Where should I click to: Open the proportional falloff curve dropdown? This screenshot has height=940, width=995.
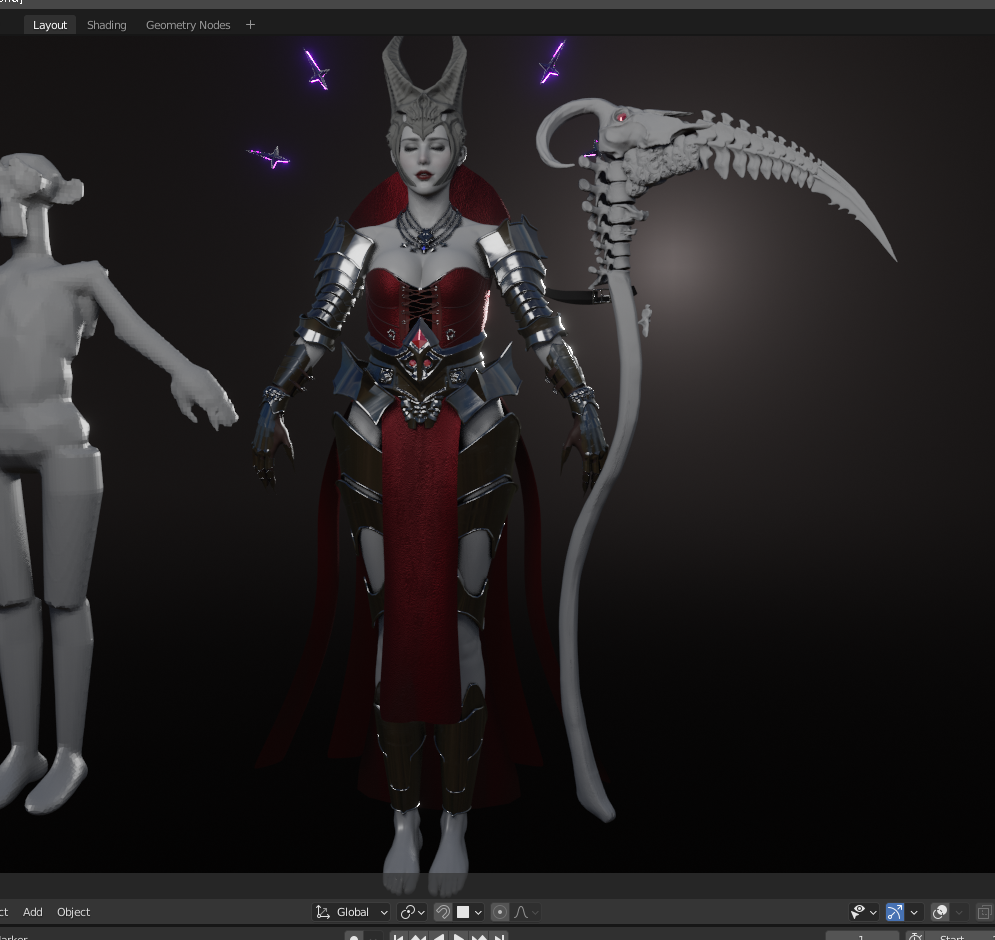click(526, 912)
